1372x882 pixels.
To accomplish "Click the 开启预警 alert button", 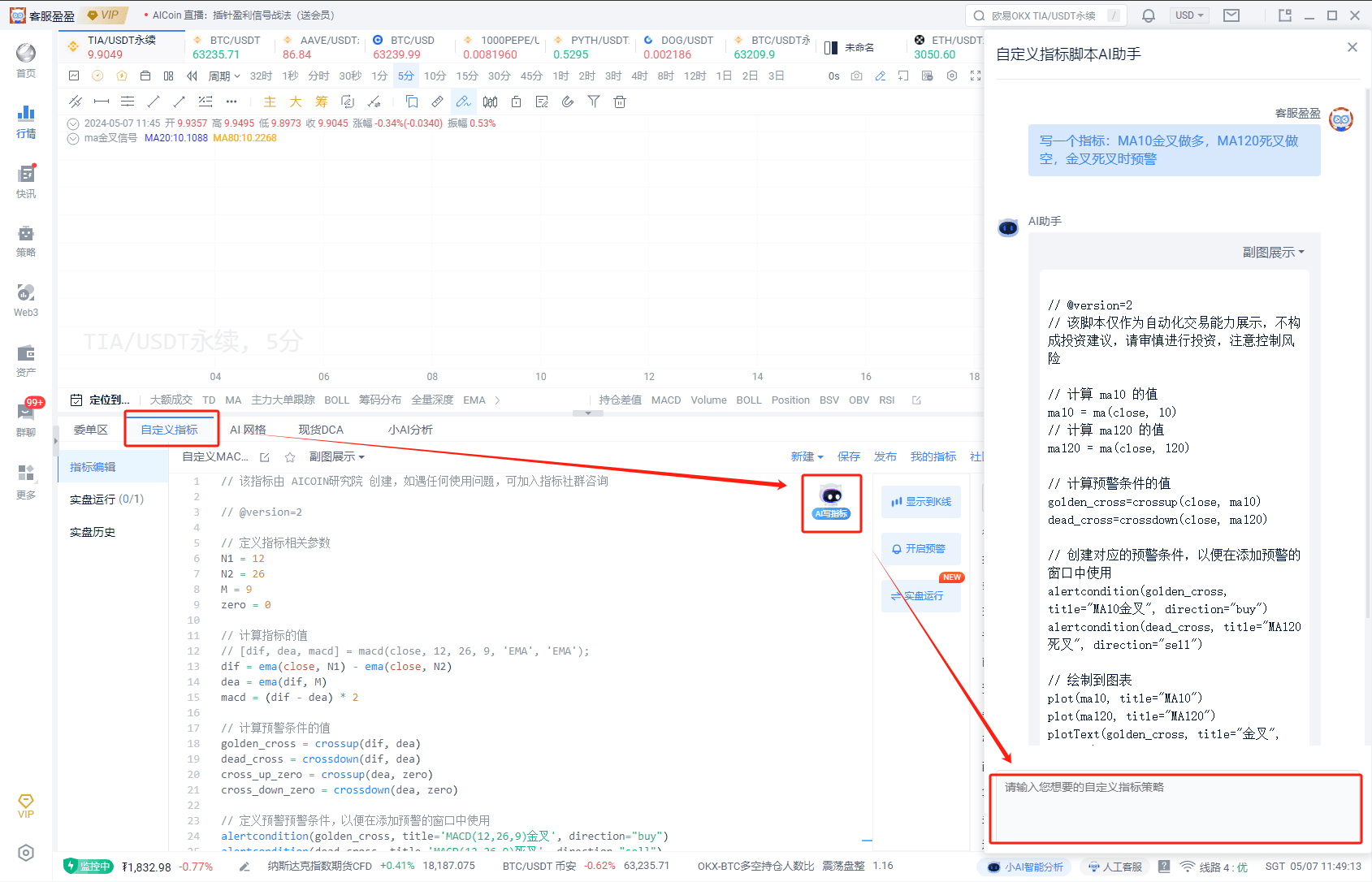I will coord(921,549).
